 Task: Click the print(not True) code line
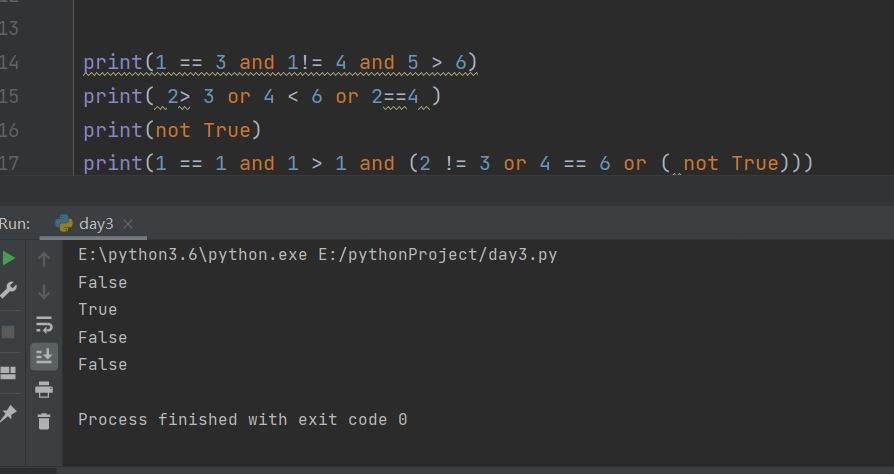(172, 130)
